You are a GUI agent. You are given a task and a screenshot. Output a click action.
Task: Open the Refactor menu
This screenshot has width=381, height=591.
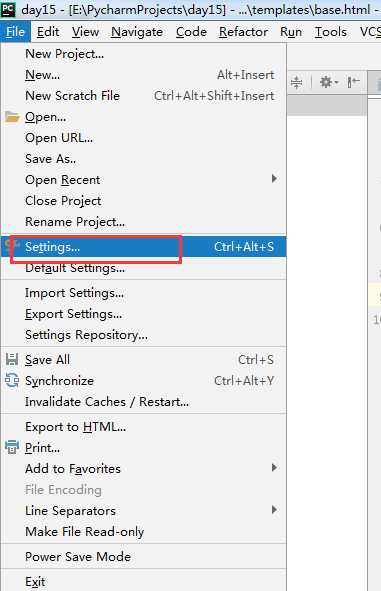click(243, 32)
